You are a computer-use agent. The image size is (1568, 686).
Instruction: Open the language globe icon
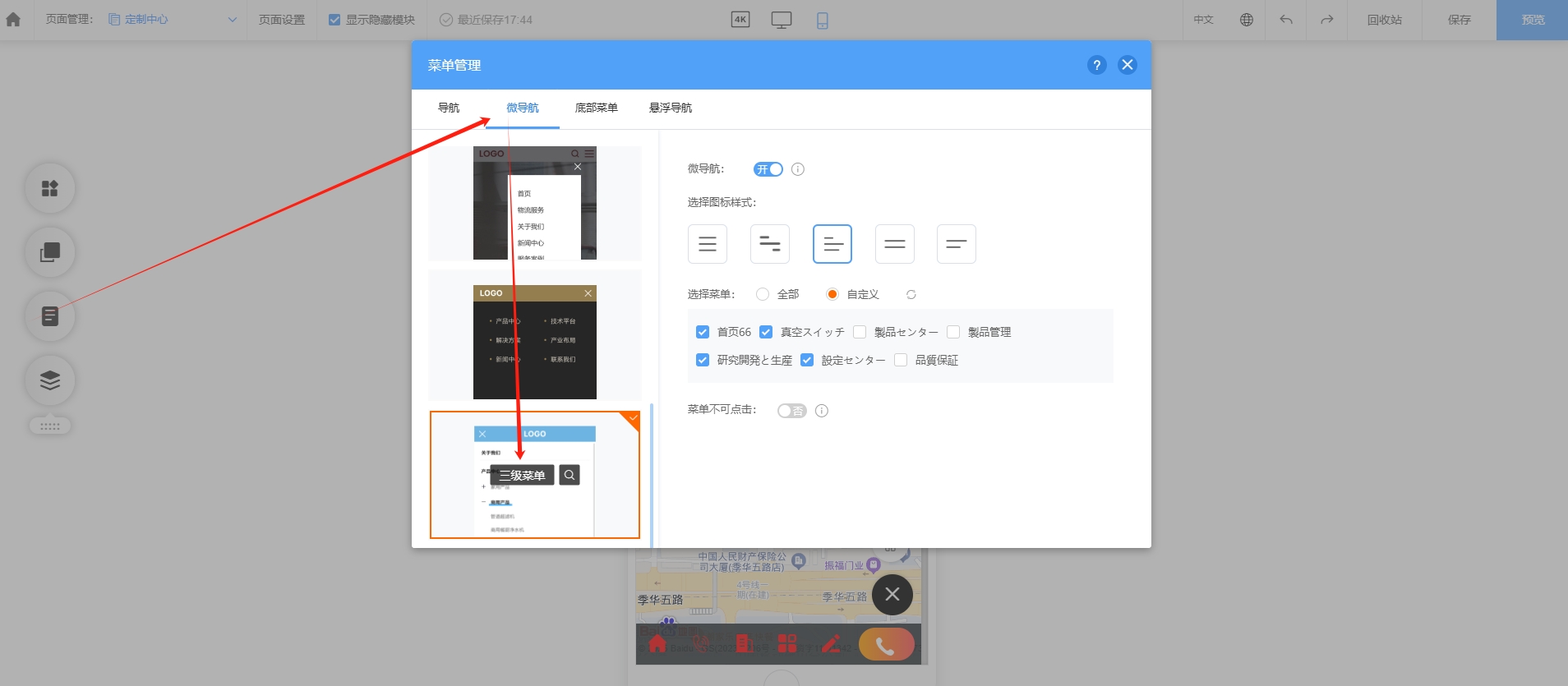pyautogui.click(x=1246, y=20)
